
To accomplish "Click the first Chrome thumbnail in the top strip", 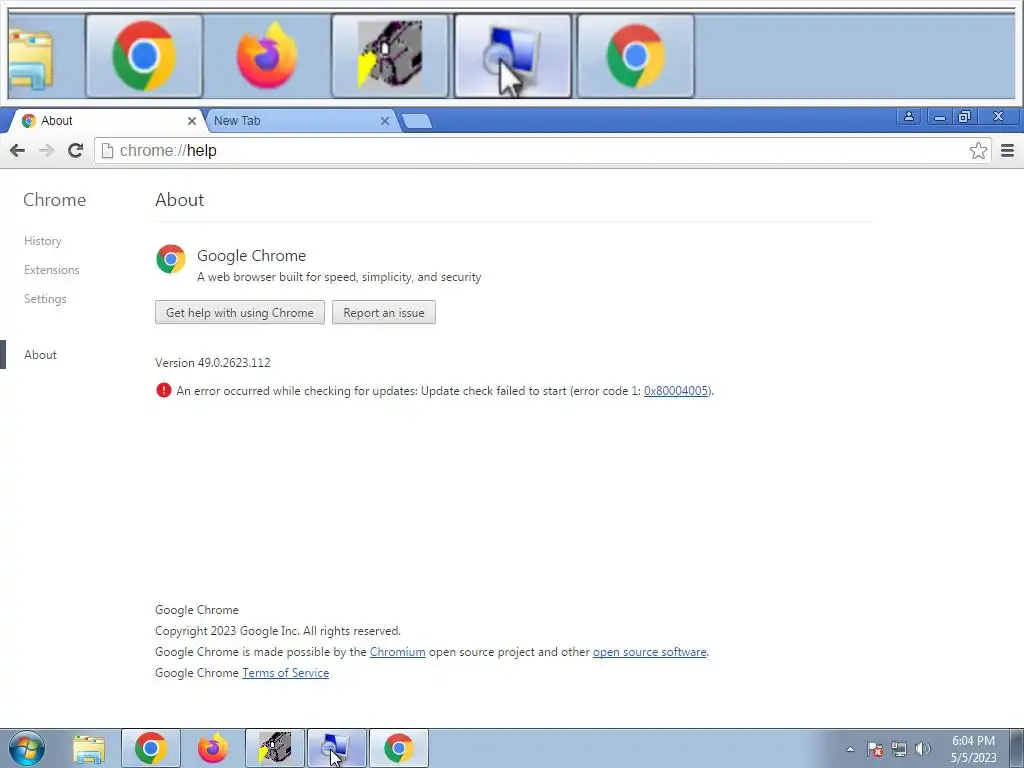I will (x=144, y=56).
